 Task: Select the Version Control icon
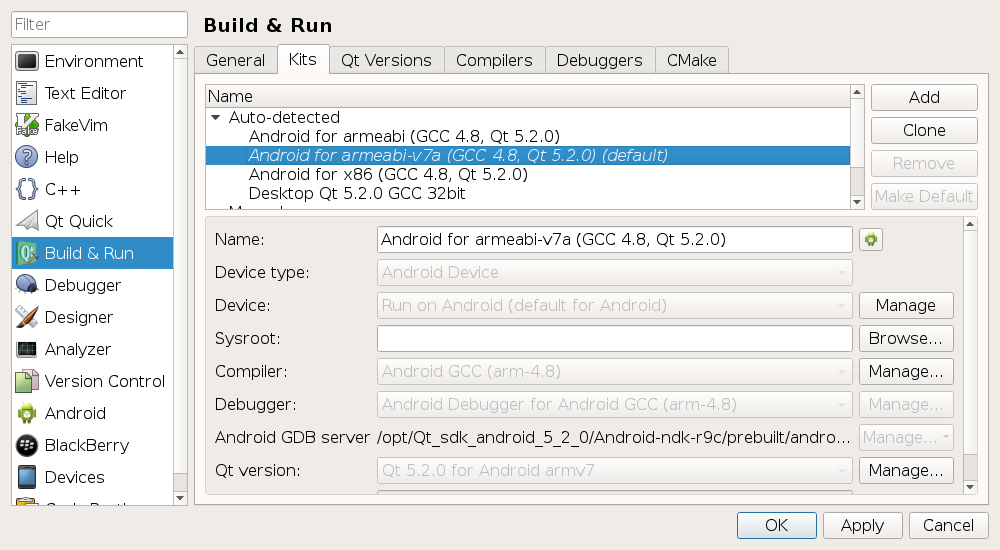coord(27,381)
